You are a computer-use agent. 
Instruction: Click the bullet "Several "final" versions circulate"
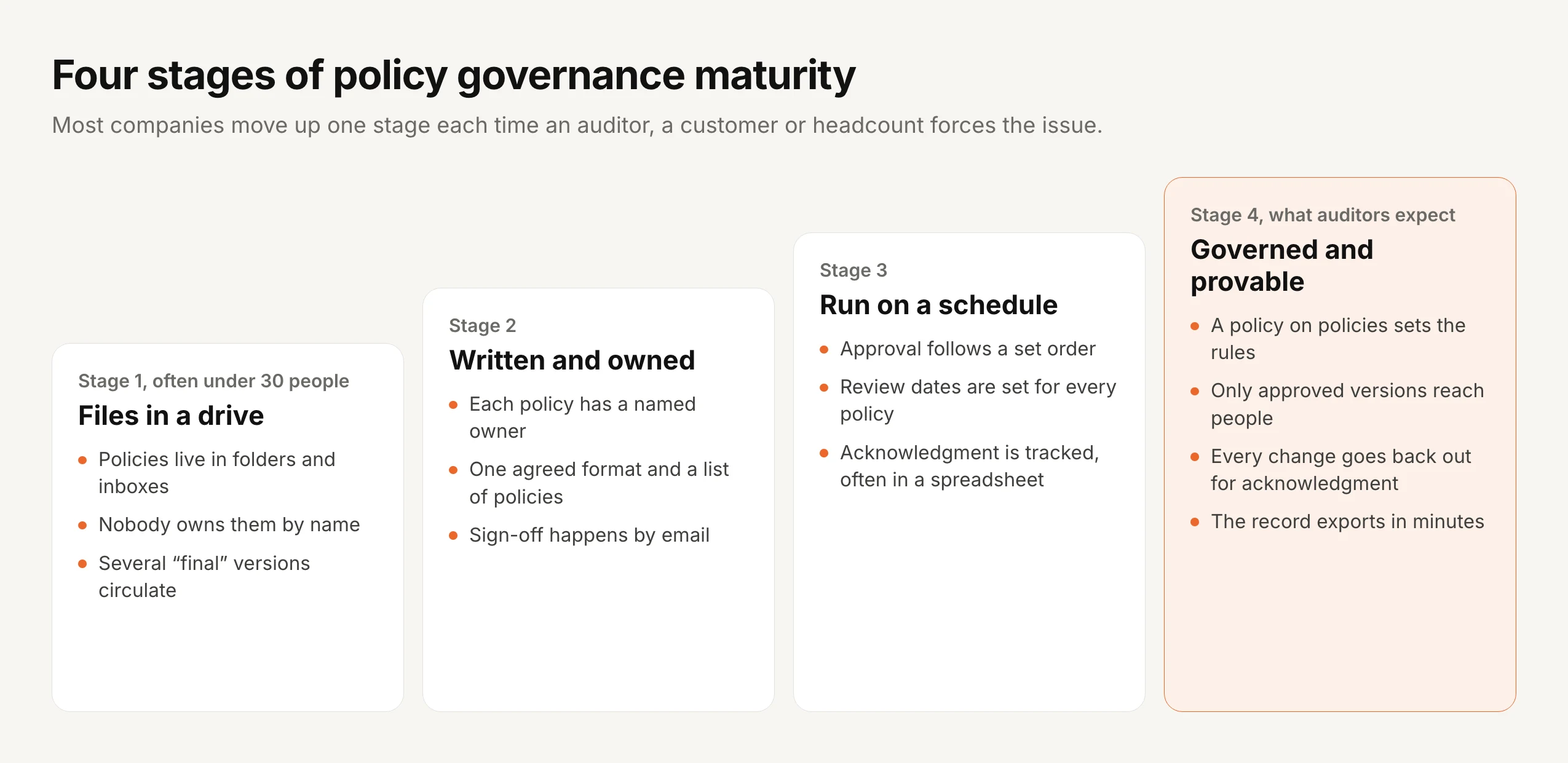point(204,577)
